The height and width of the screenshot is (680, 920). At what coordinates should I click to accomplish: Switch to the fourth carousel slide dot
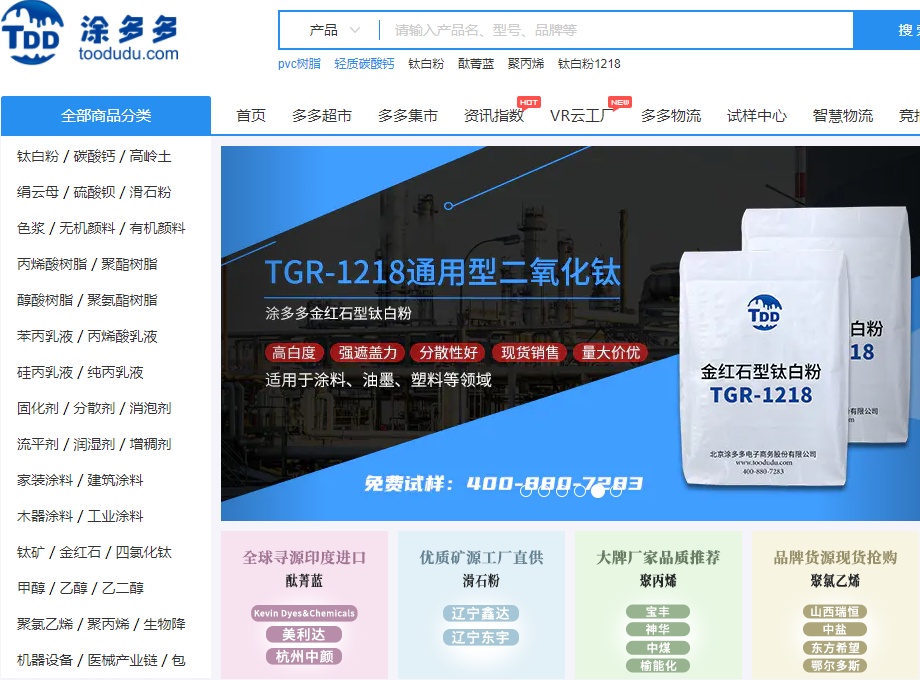coord(580,491)
